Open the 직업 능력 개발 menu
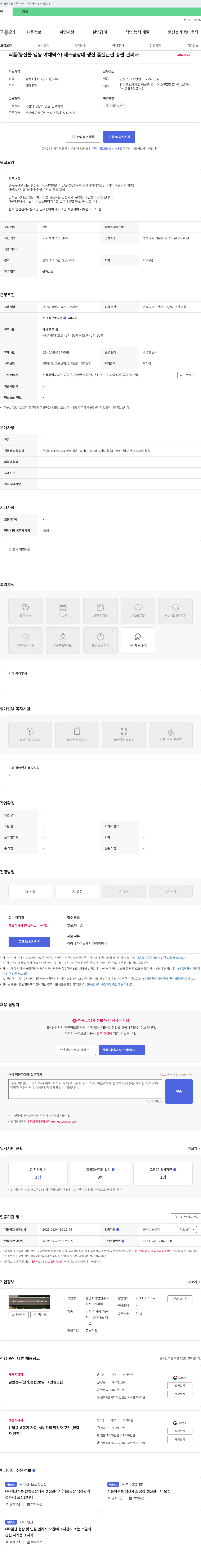Image resolution: width=201 pixels, height=1568 pixels. coord(137,32)
